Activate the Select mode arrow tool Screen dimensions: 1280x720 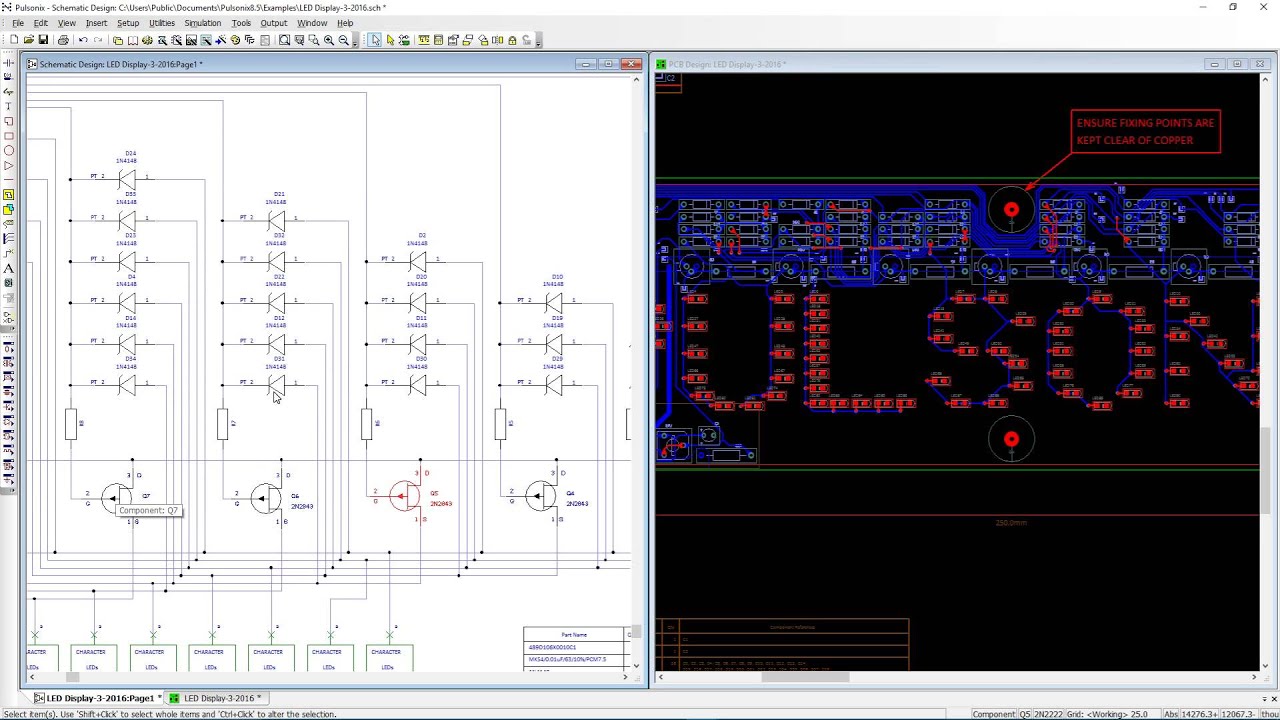[x=375, y=40]
